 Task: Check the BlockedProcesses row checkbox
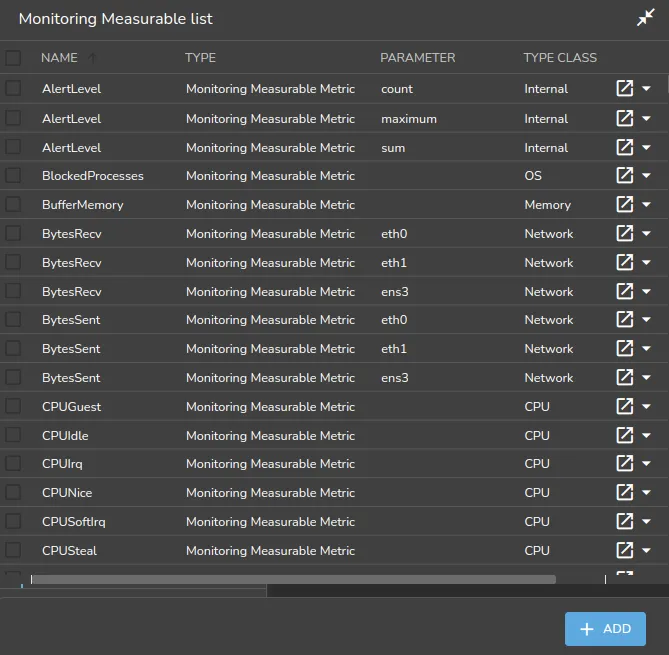(x=13, y=175)
